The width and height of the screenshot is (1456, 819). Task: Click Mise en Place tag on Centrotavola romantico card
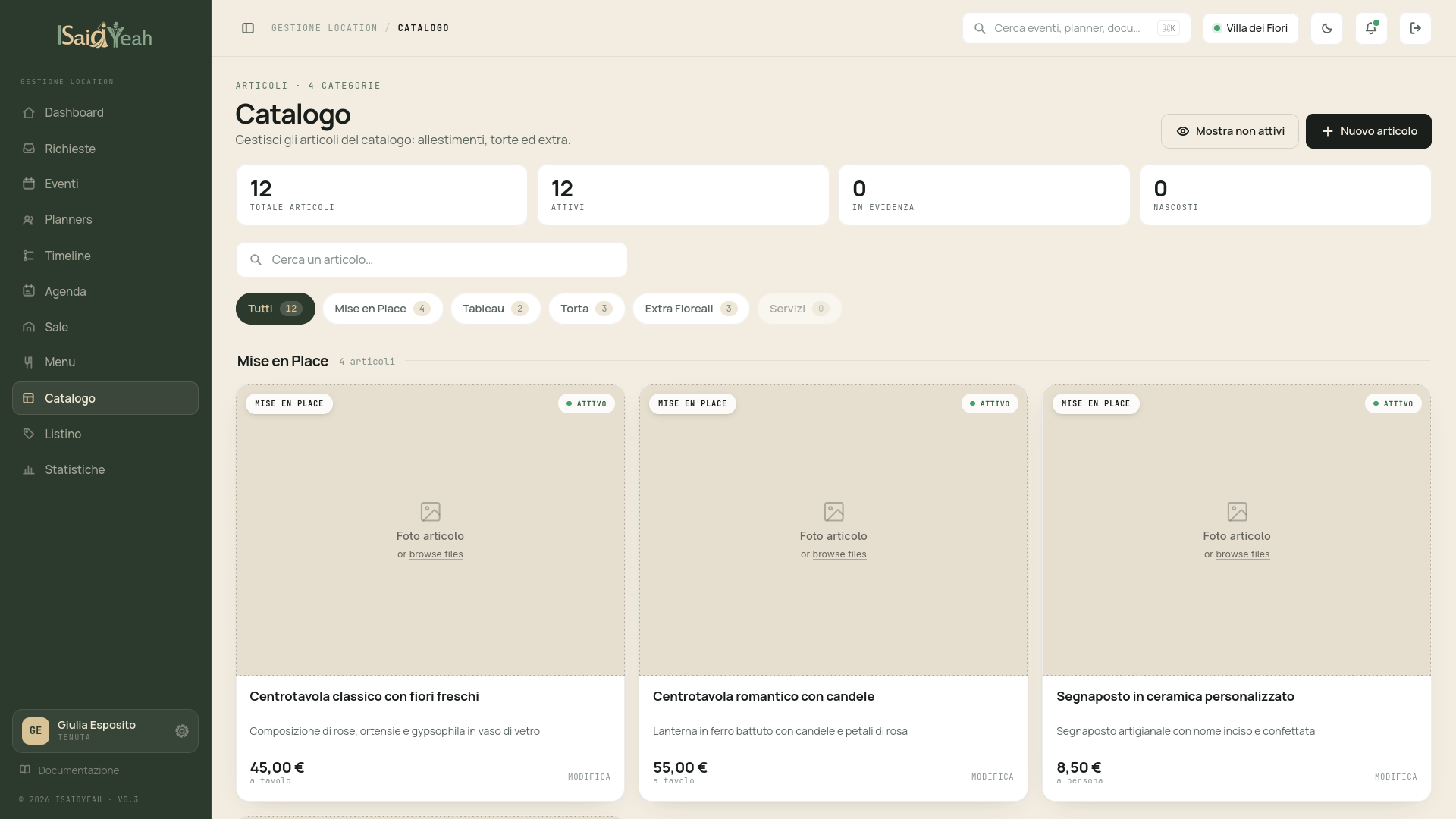(692, 403)
